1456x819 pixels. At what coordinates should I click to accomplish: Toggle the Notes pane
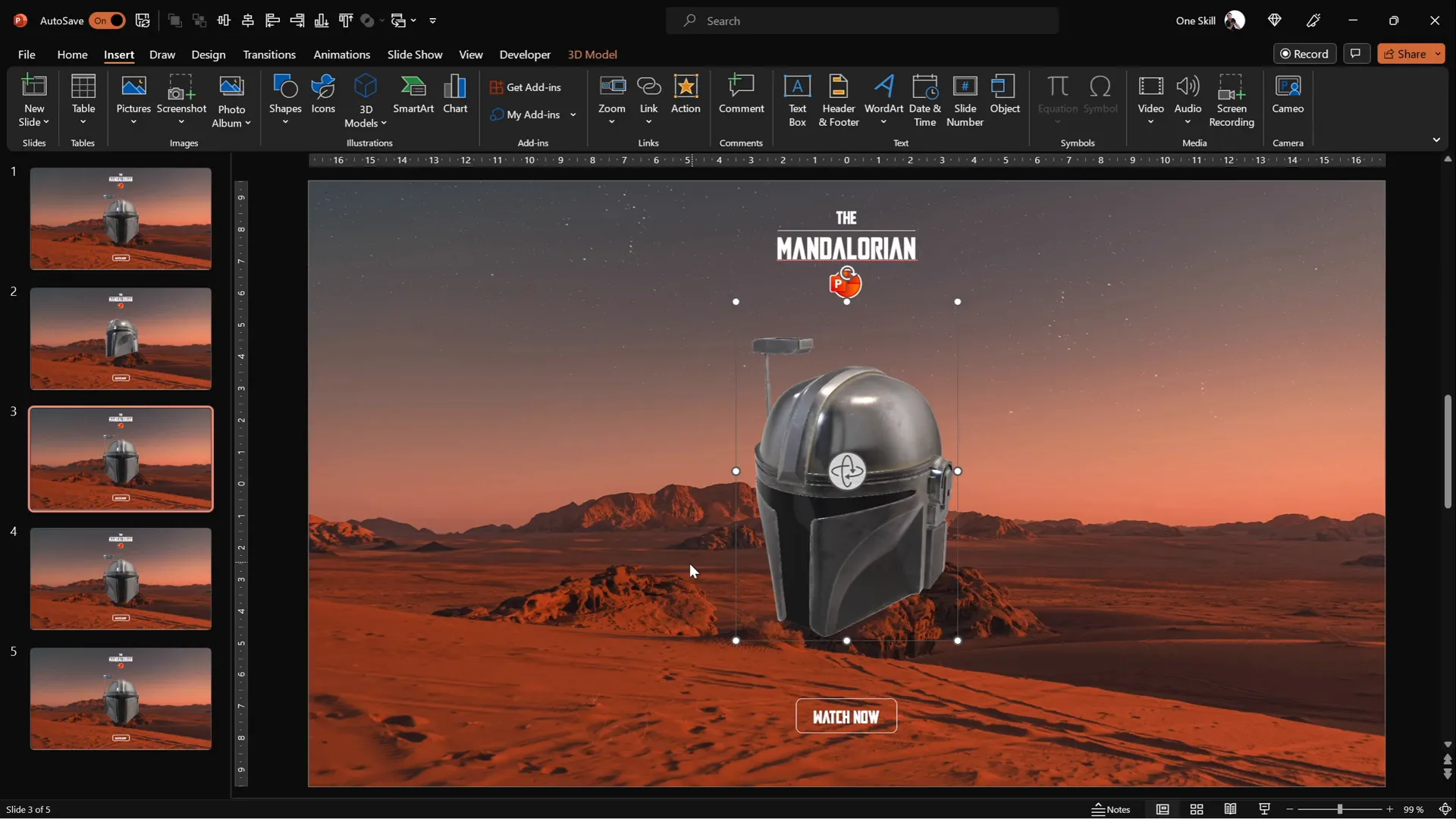click(1111, 809)
